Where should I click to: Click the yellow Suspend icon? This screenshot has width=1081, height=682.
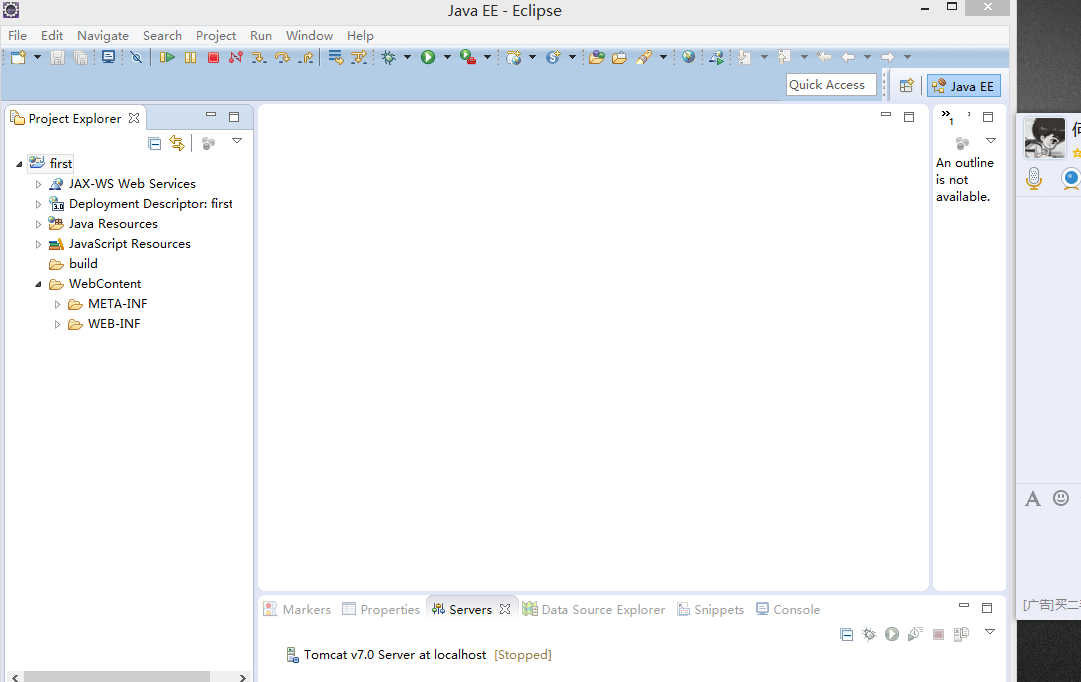[x=190, y=57]
